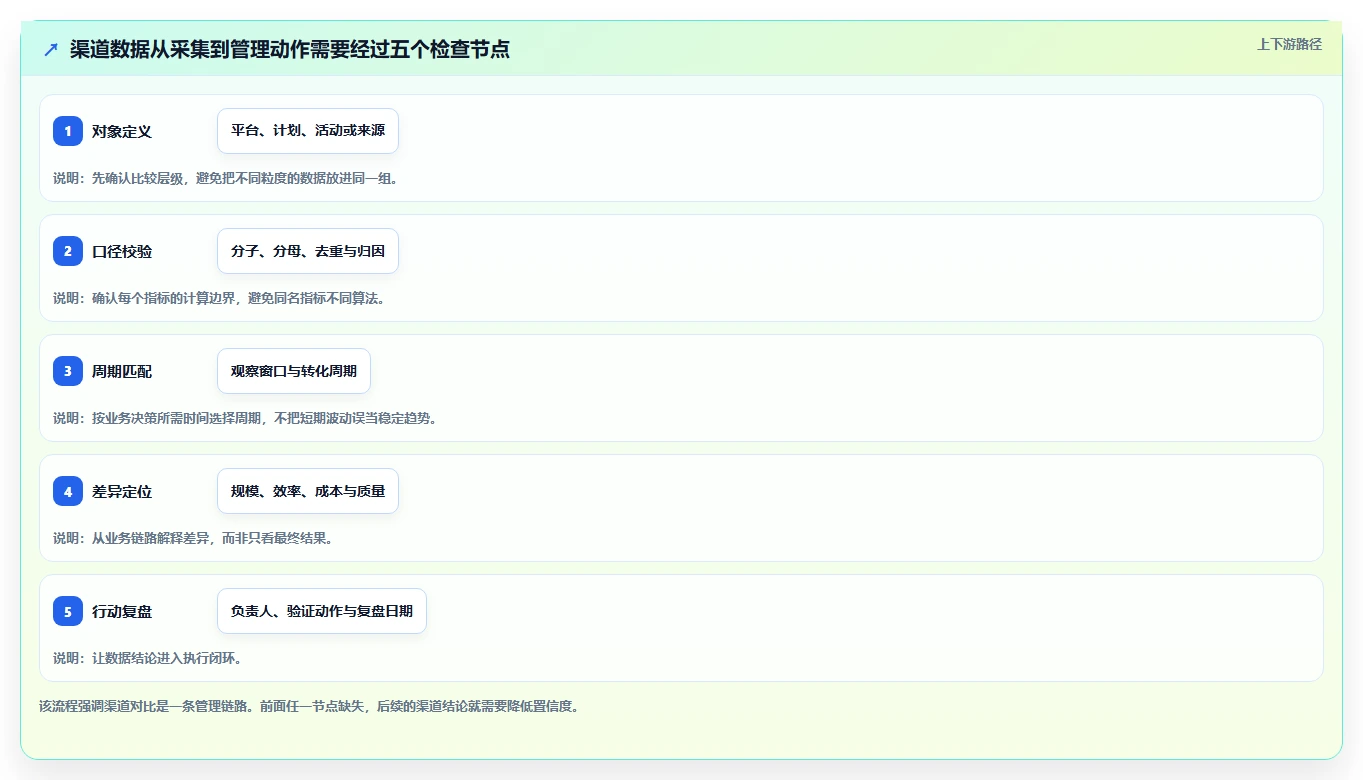Select the 口径校验 step title

(x=122, y=251)
